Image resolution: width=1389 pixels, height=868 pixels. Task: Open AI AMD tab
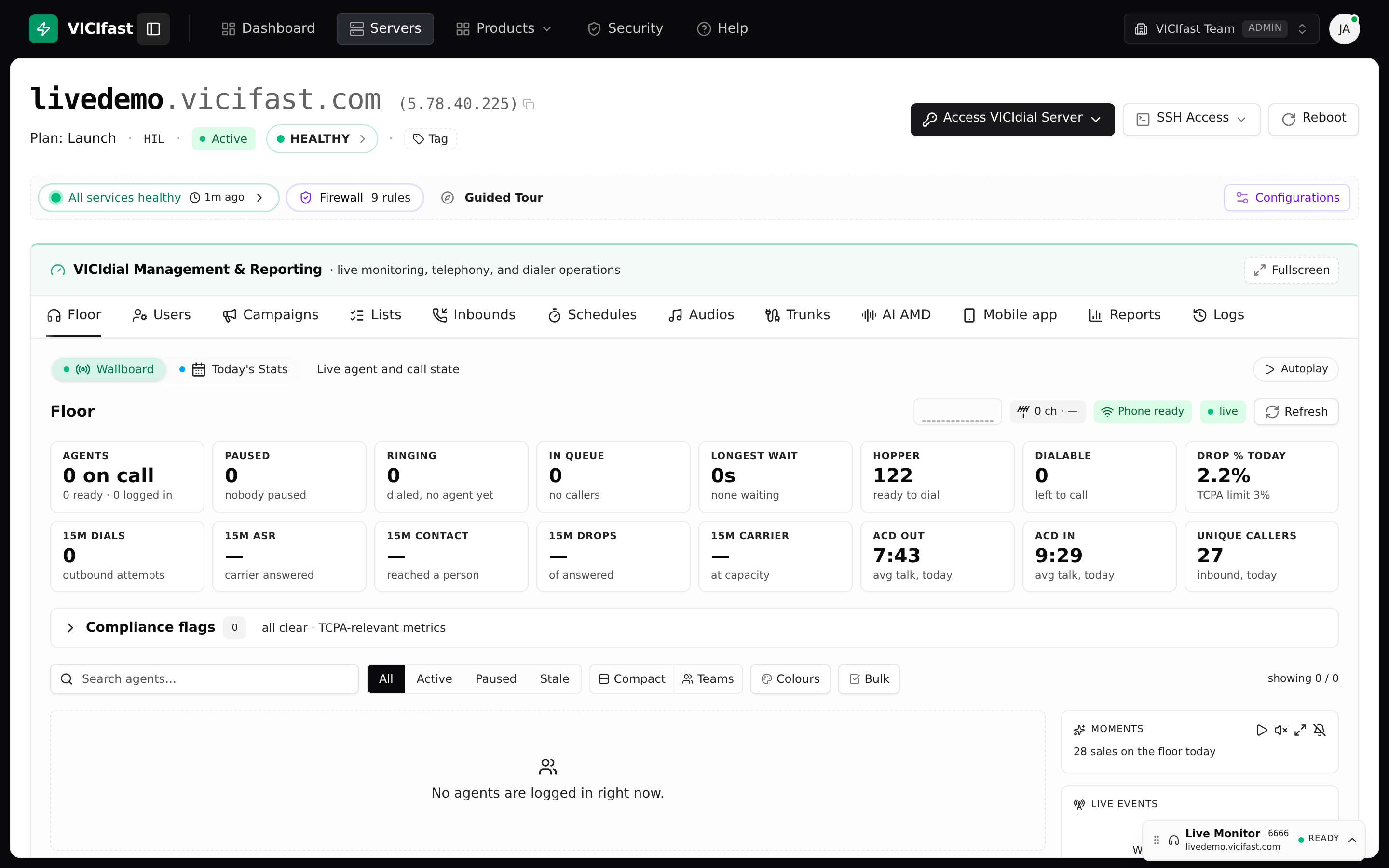coord(896,314)
